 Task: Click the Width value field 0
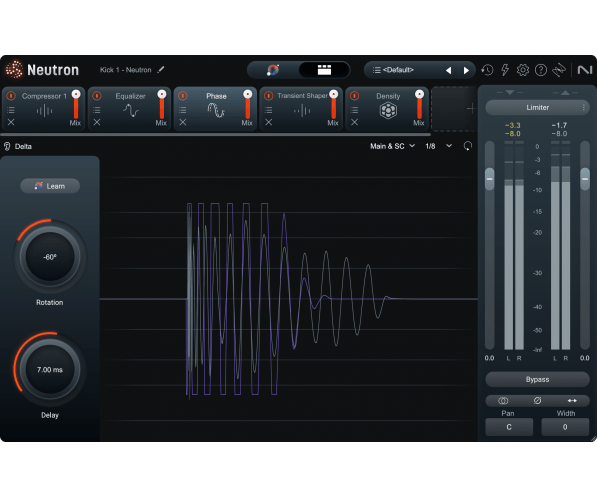565,427
